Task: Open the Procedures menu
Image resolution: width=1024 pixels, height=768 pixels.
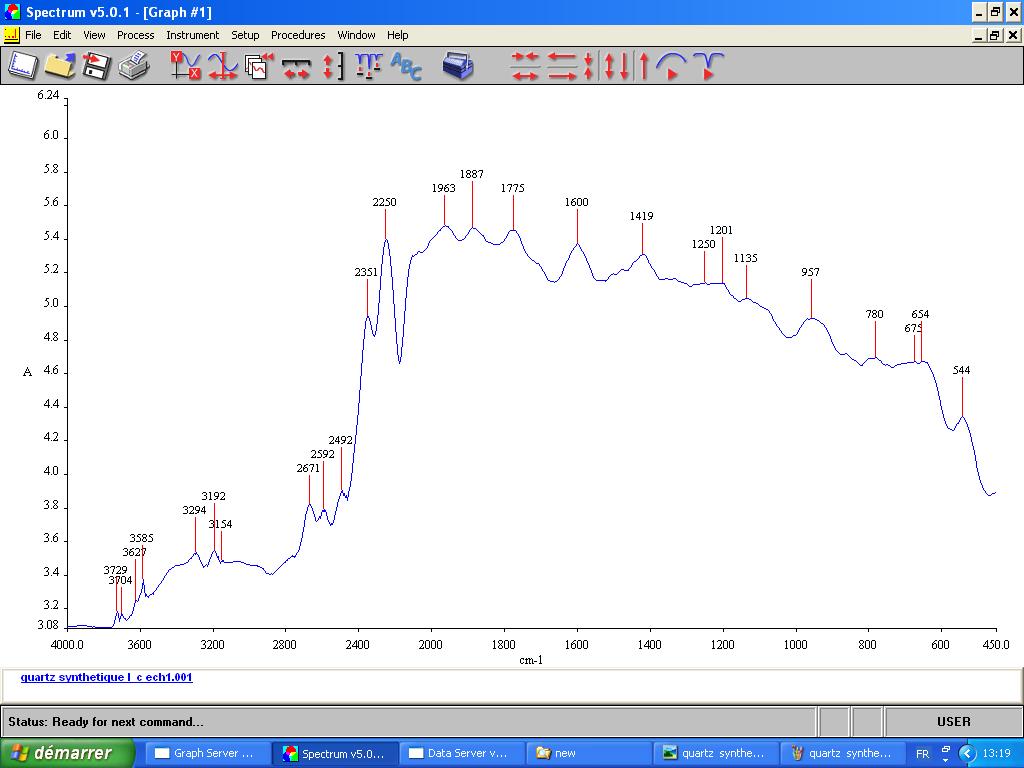Action: point(298,35)
